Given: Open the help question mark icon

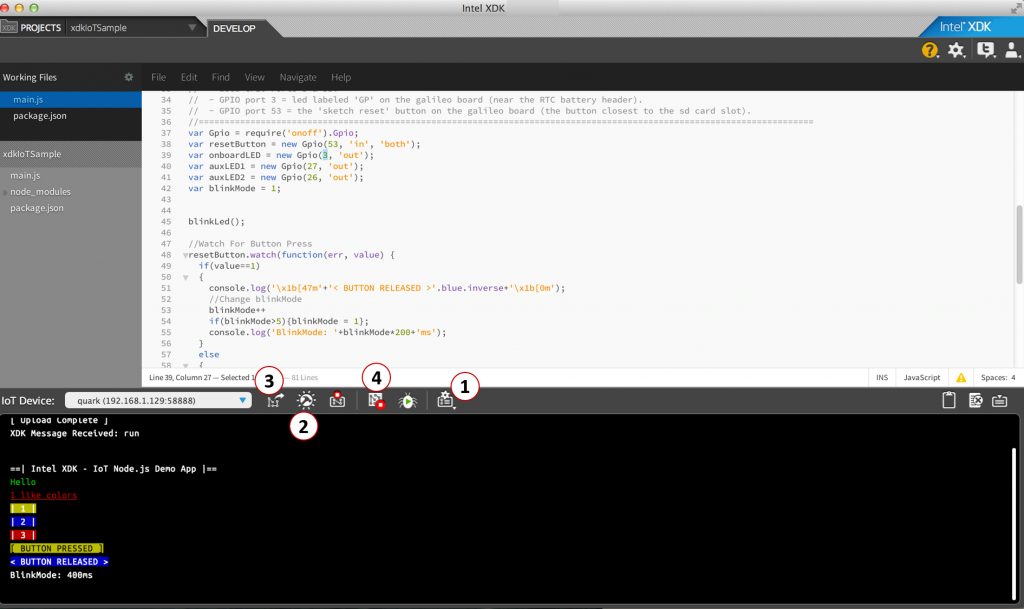Looking at the screenshot, I should 930,50.
